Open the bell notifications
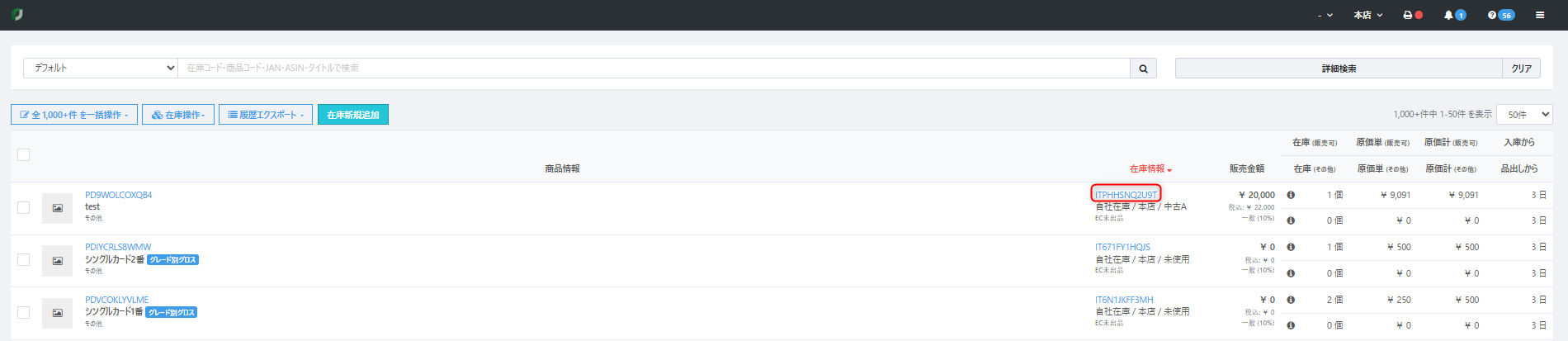 (1448, 15)
